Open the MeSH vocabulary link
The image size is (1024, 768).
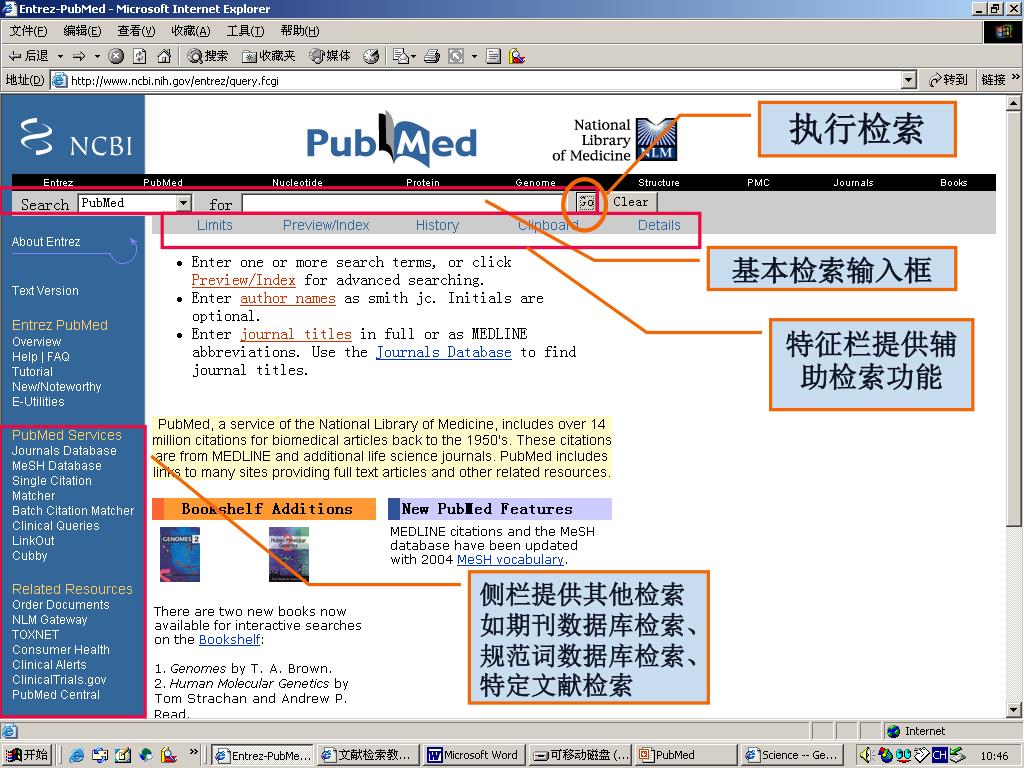510,560
